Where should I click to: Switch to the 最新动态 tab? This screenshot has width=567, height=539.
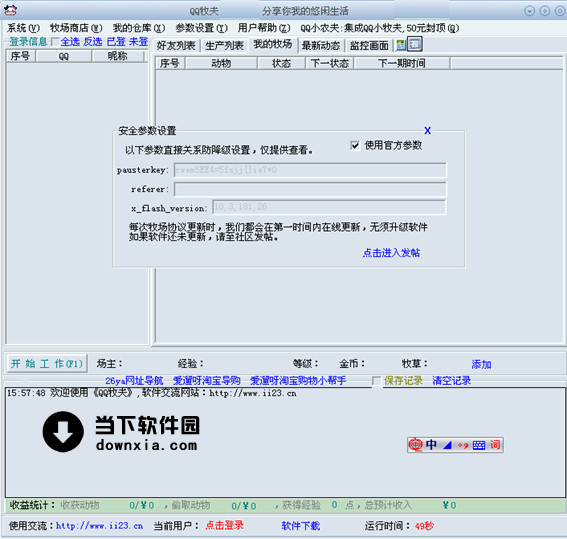point(321,46)
